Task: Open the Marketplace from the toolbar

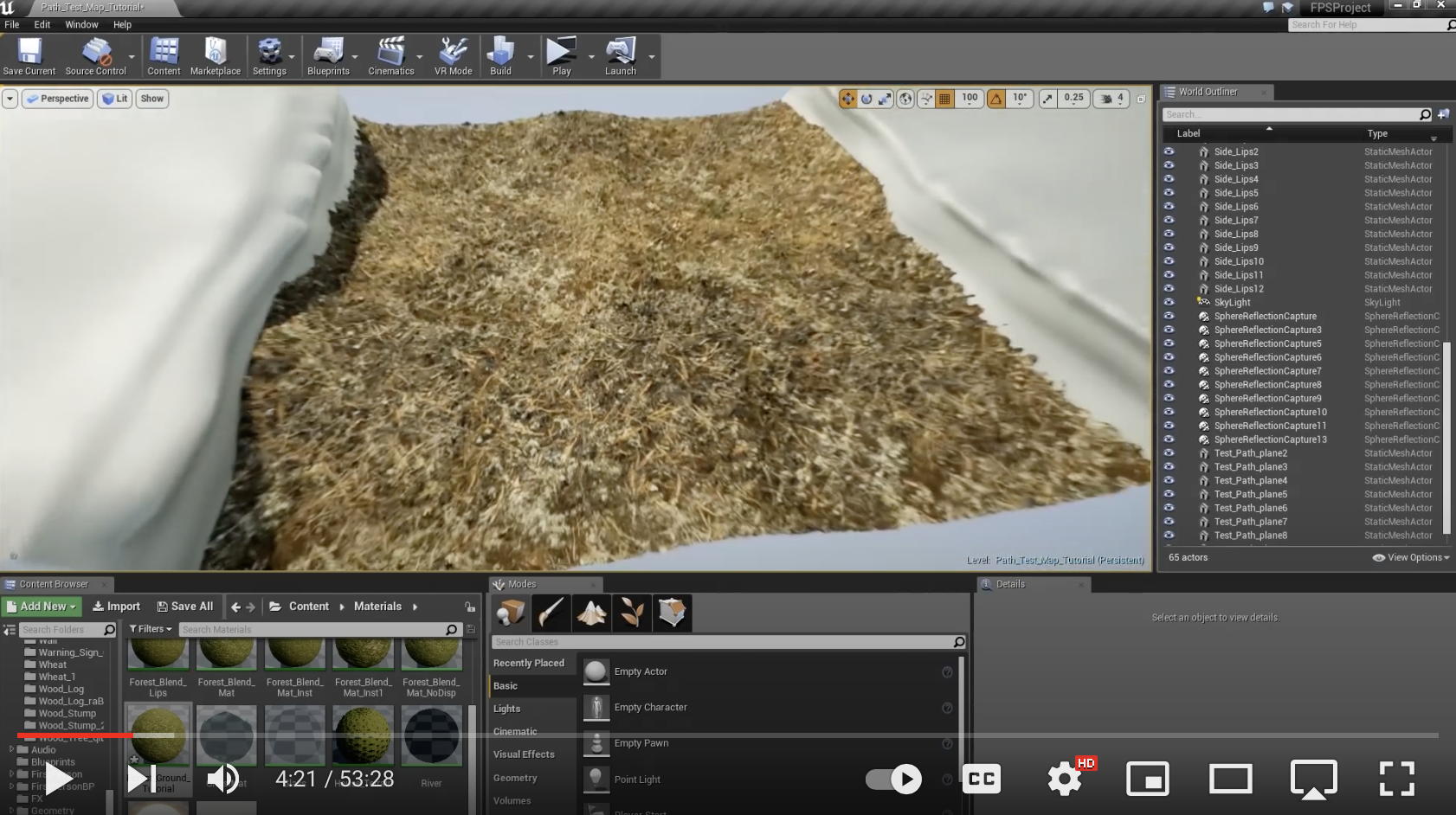Action: (215, 56)
